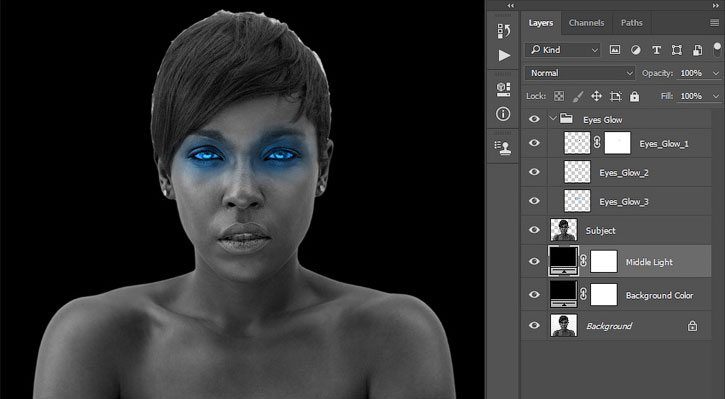Screen dimensions: 725x399
Task: Click link icon on Middle Light layer
Action: (584, 261)
